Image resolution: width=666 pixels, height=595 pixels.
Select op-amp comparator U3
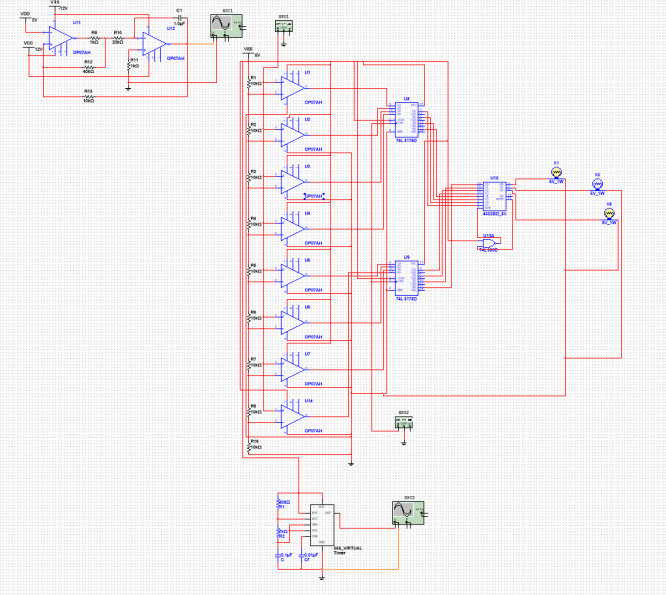click(x=292, y=182)
